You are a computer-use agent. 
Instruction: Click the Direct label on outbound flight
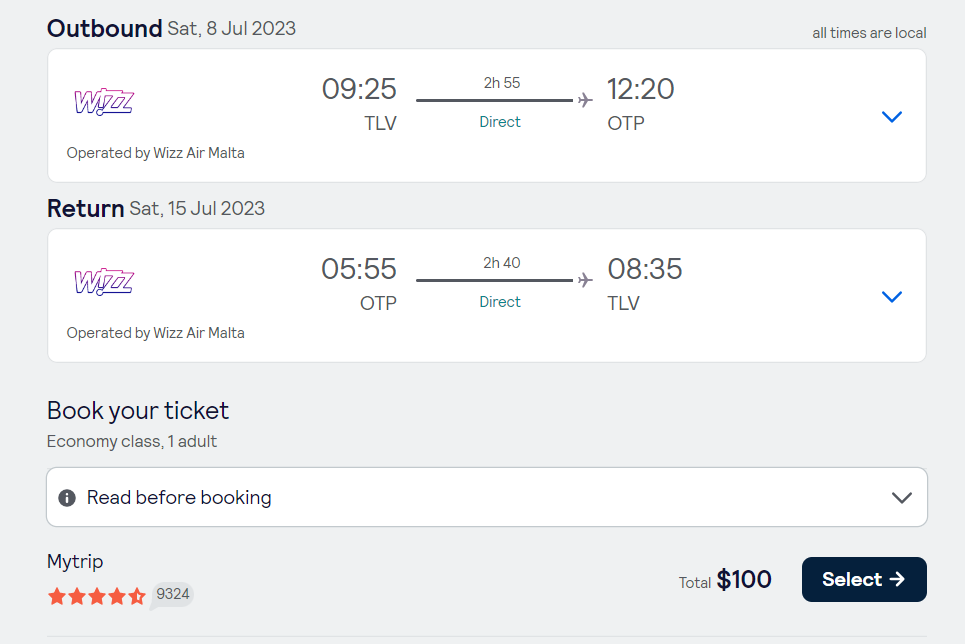[500, 122]
